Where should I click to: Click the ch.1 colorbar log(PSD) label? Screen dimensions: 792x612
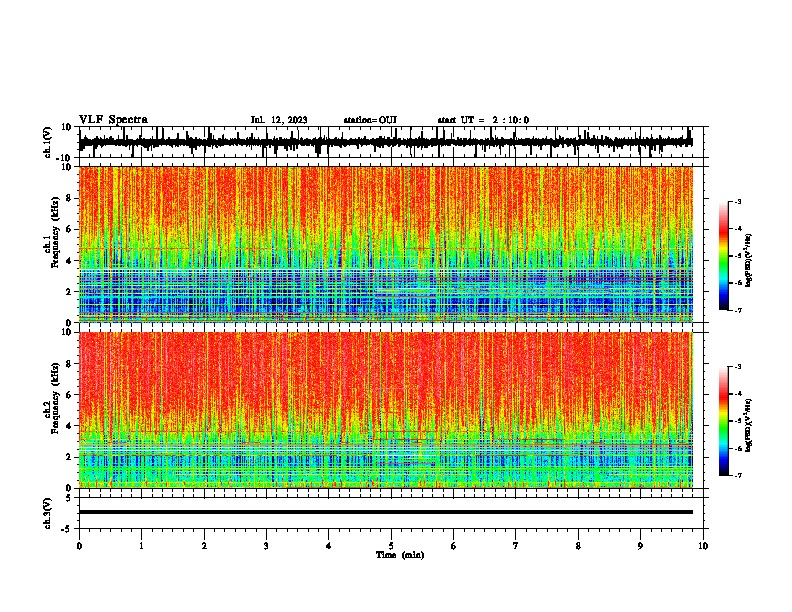pyautogui.click(x=748, y=260)
